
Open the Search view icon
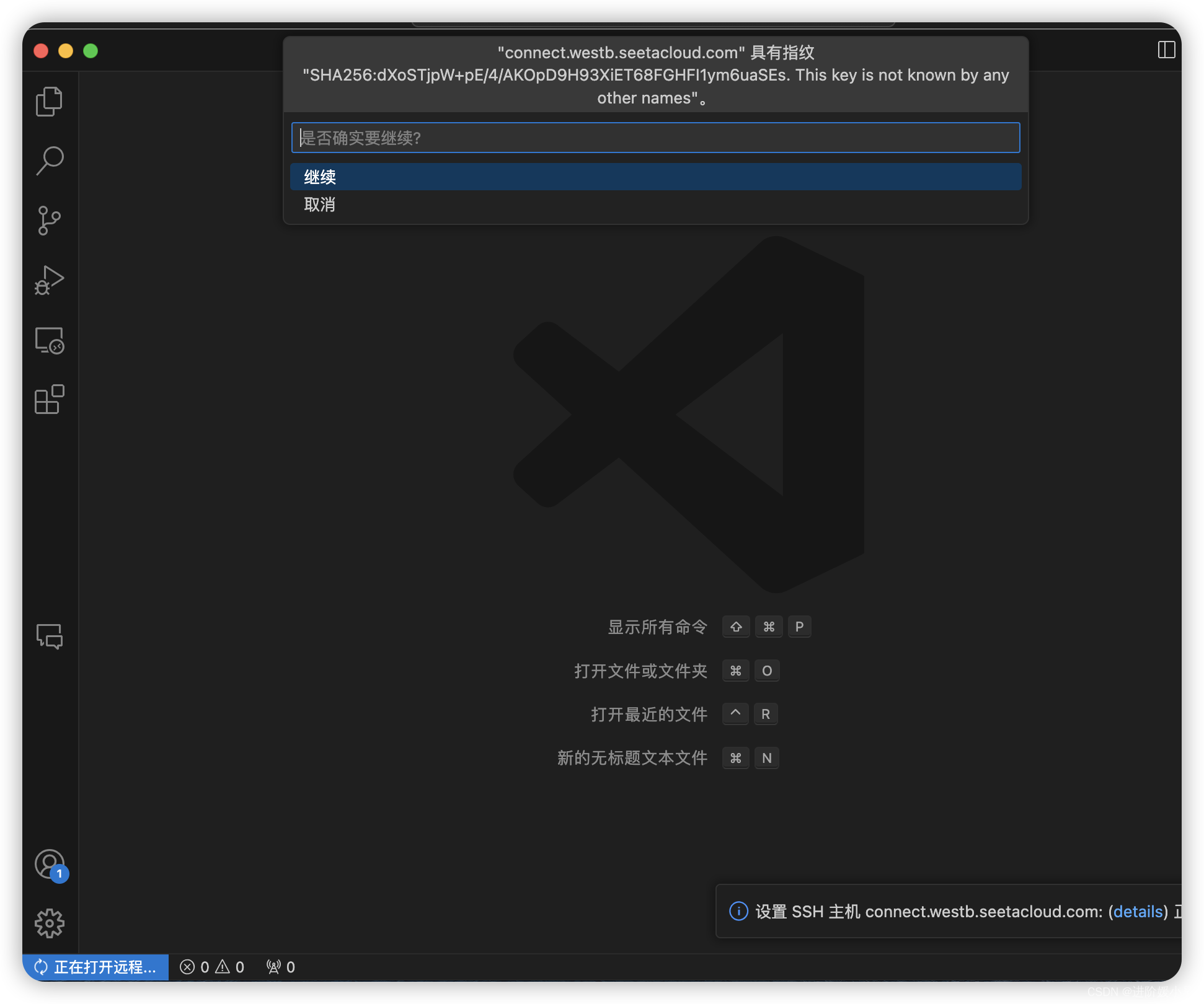click(50, 161)
